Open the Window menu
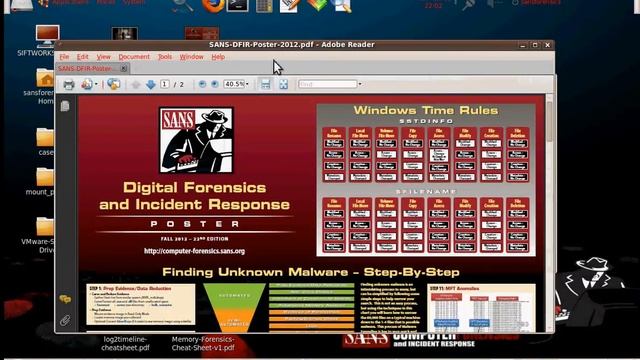The image size is (640, 360). 191,57
